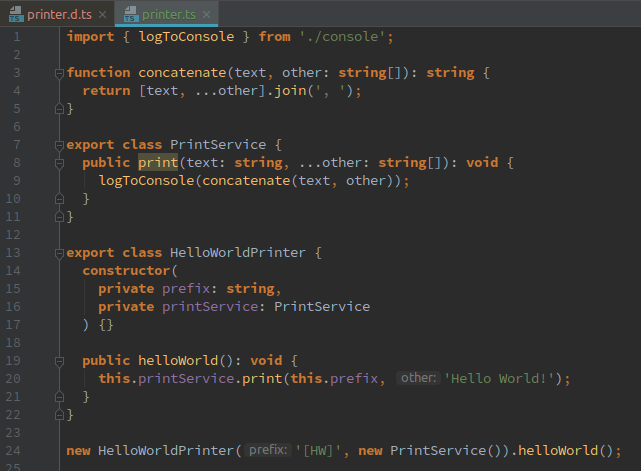641x471 pixels.
Task: Click the logToConsole call on line 9
Action: click(146, 180)
